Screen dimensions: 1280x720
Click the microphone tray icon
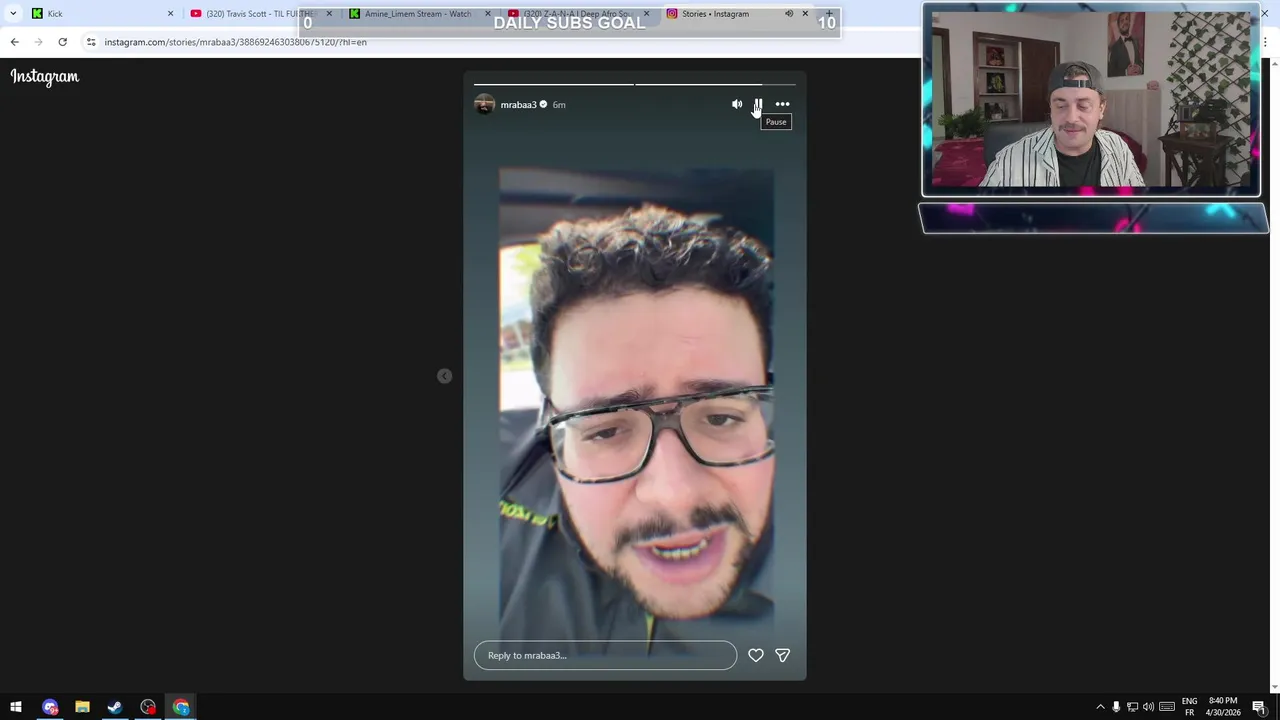(x=1116, y=707)
